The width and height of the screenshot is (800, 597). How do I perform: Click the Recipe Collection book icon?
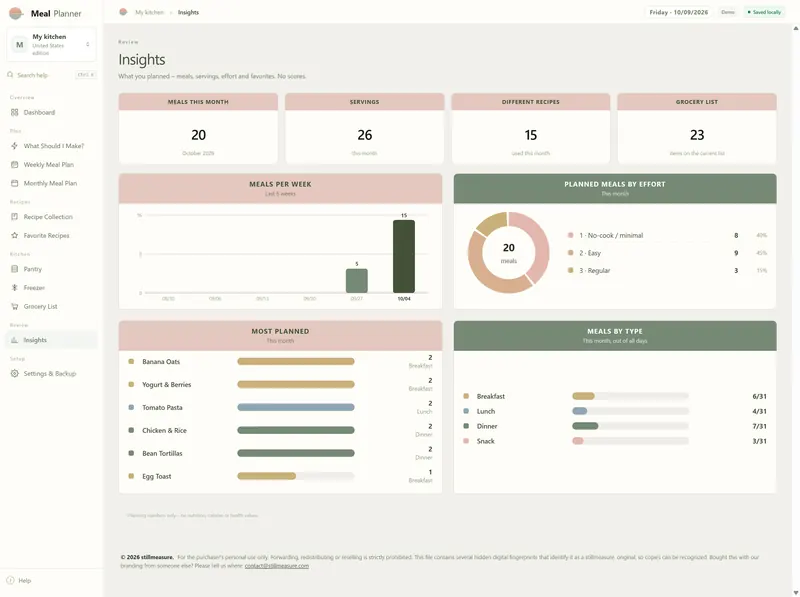point(14,217)
